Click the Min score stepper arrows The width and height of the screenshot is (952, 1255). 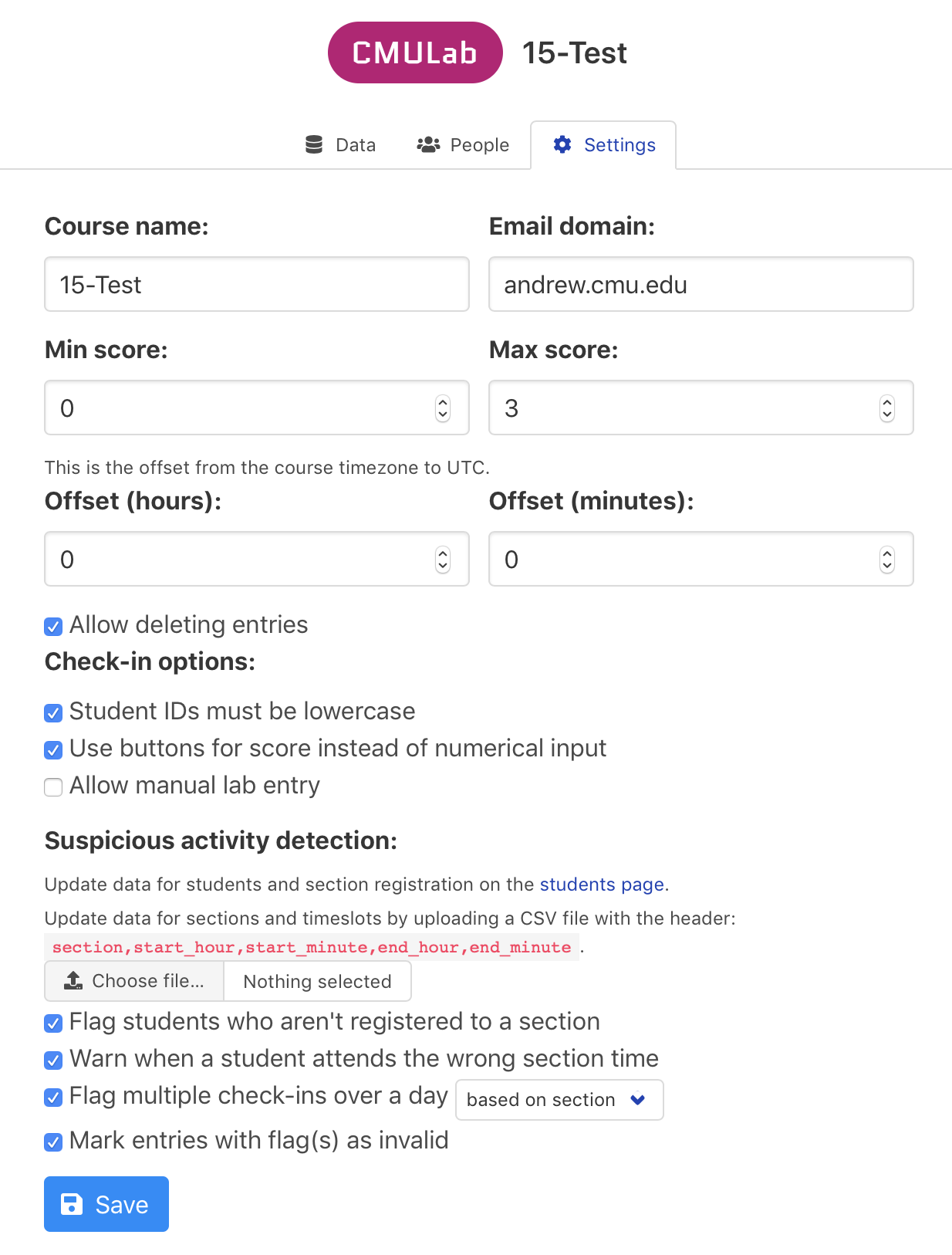443,408
